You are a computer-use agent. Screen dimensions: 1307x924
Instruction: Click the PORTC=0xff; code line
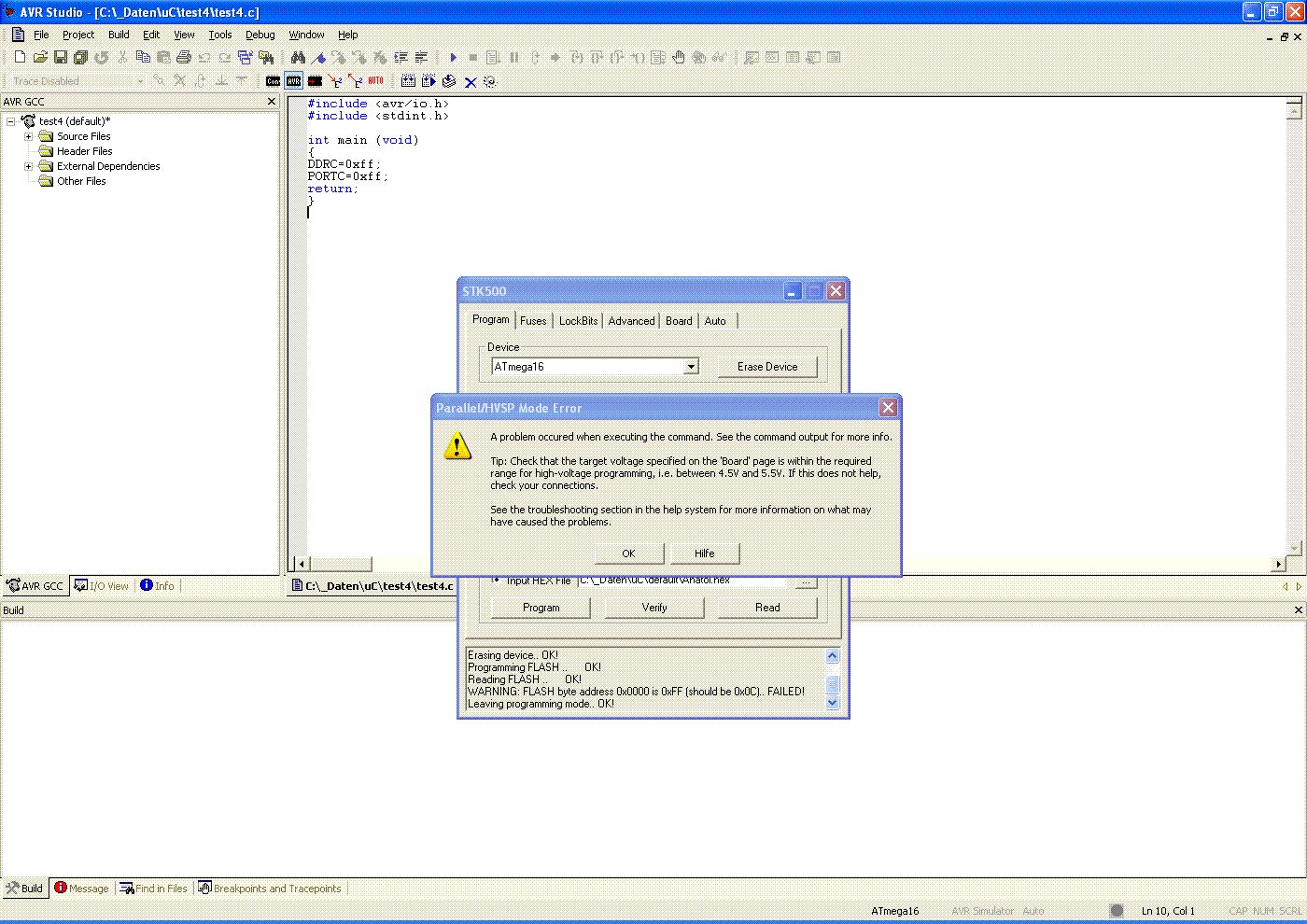coord(347,176)
